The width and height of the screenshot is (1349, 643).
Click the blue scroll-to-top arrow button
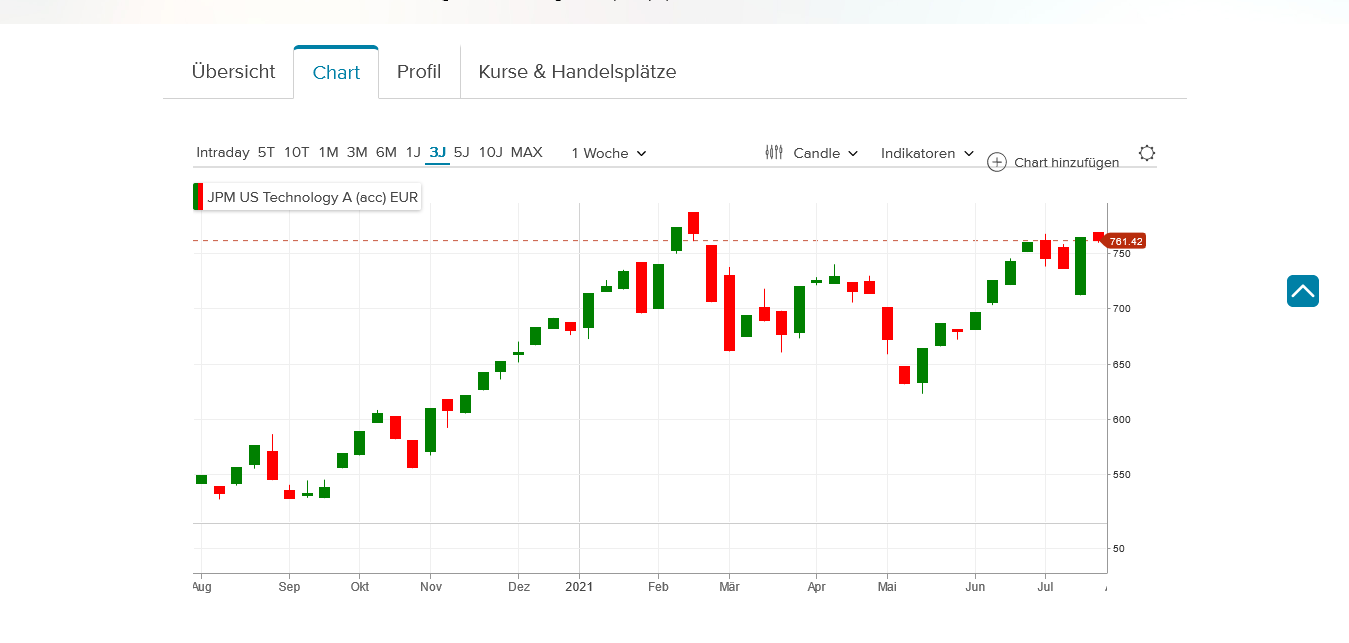1302,291
